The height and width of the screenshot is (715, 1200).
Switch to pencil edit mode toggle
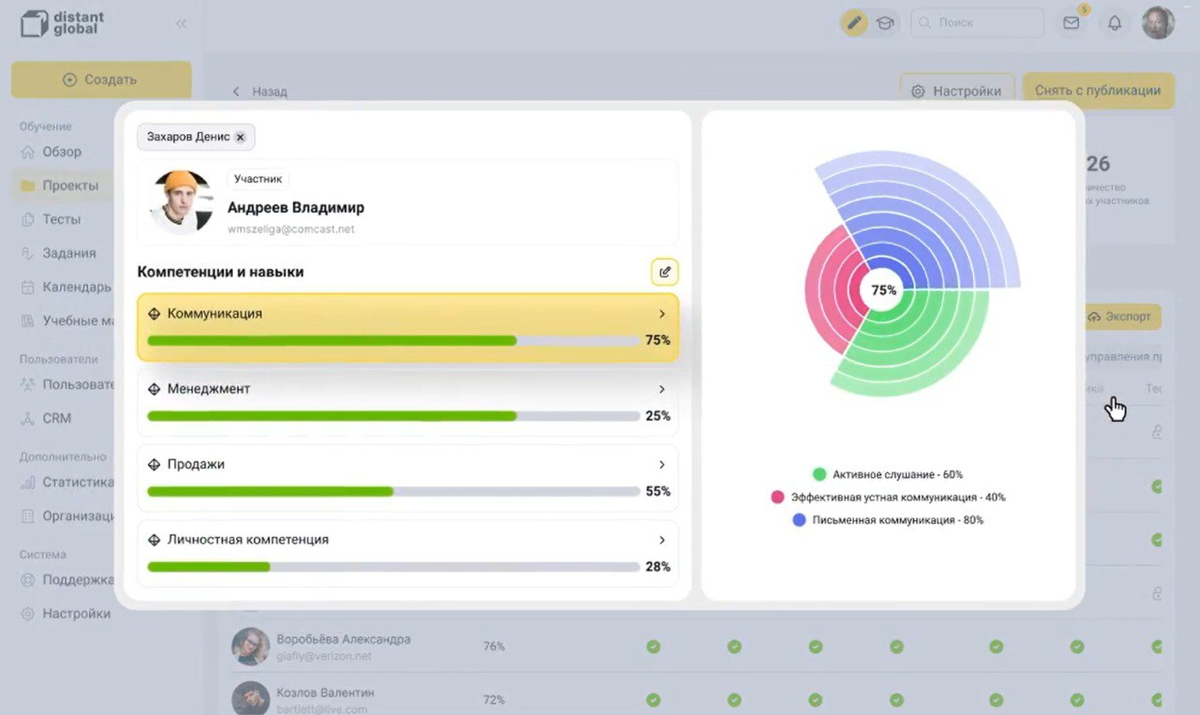click(x=854, y=23)
